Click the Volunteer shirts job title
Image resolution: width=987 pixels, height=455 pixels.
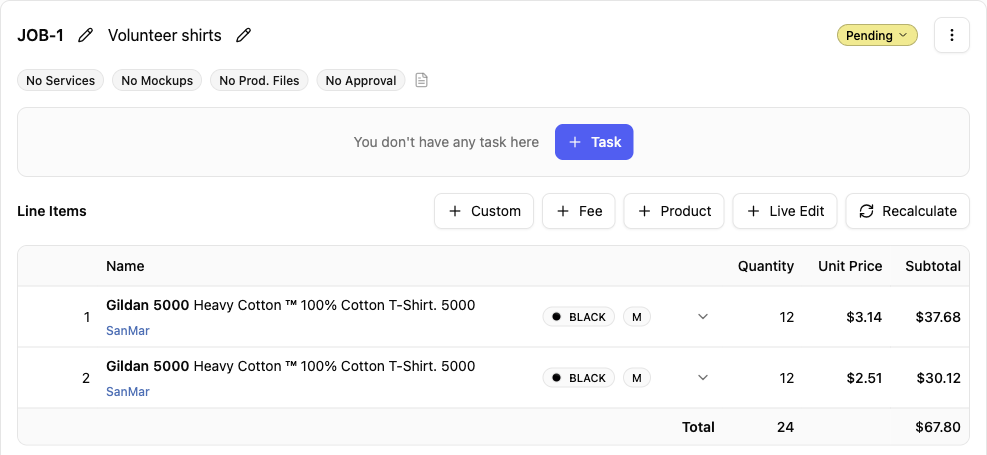coord(164,35)
